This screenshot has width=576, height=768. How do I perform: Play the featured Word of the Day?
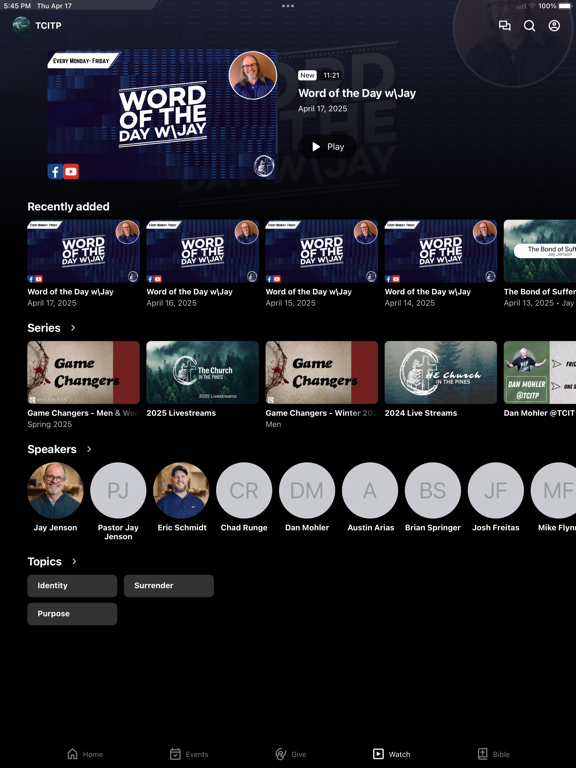click(328, 146)
